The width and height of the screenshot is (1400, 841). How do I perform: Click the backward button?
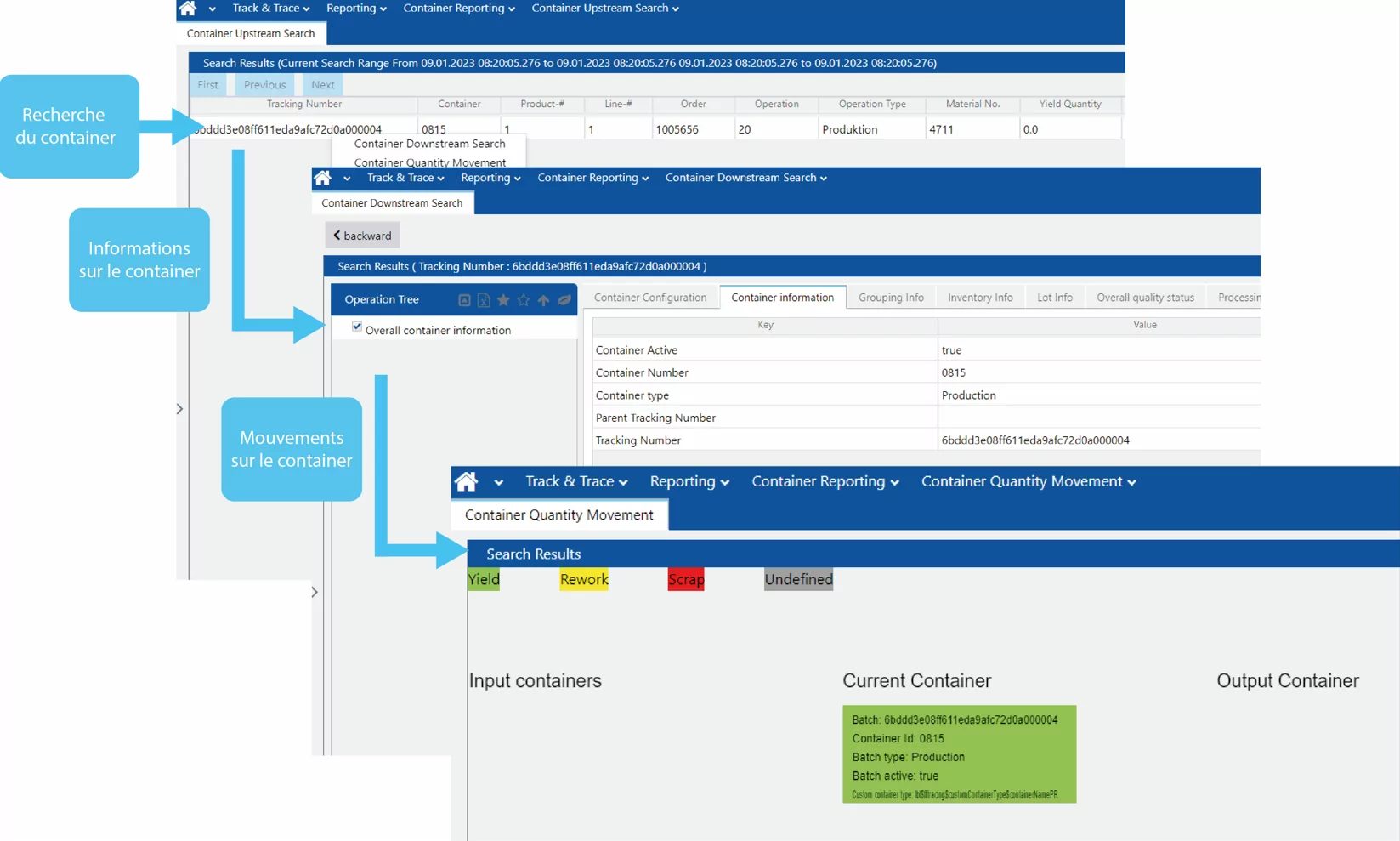[x=362, y=236]
